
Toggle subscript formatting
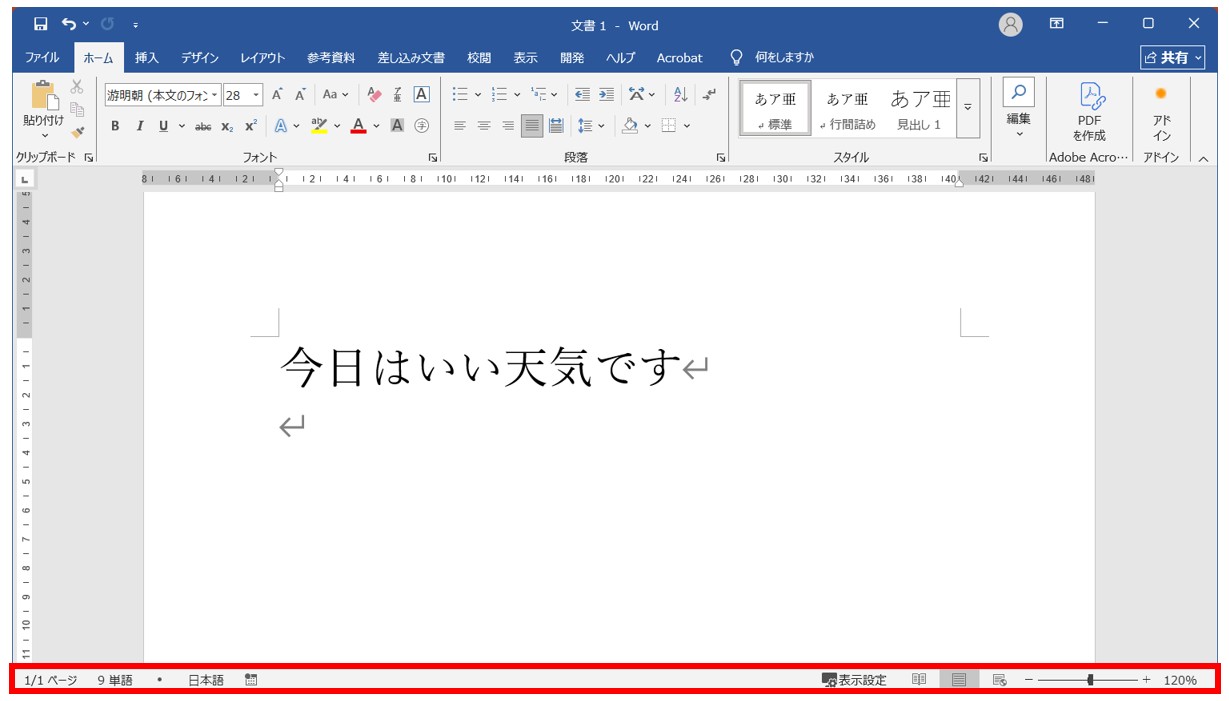click(x=227, y=126)
